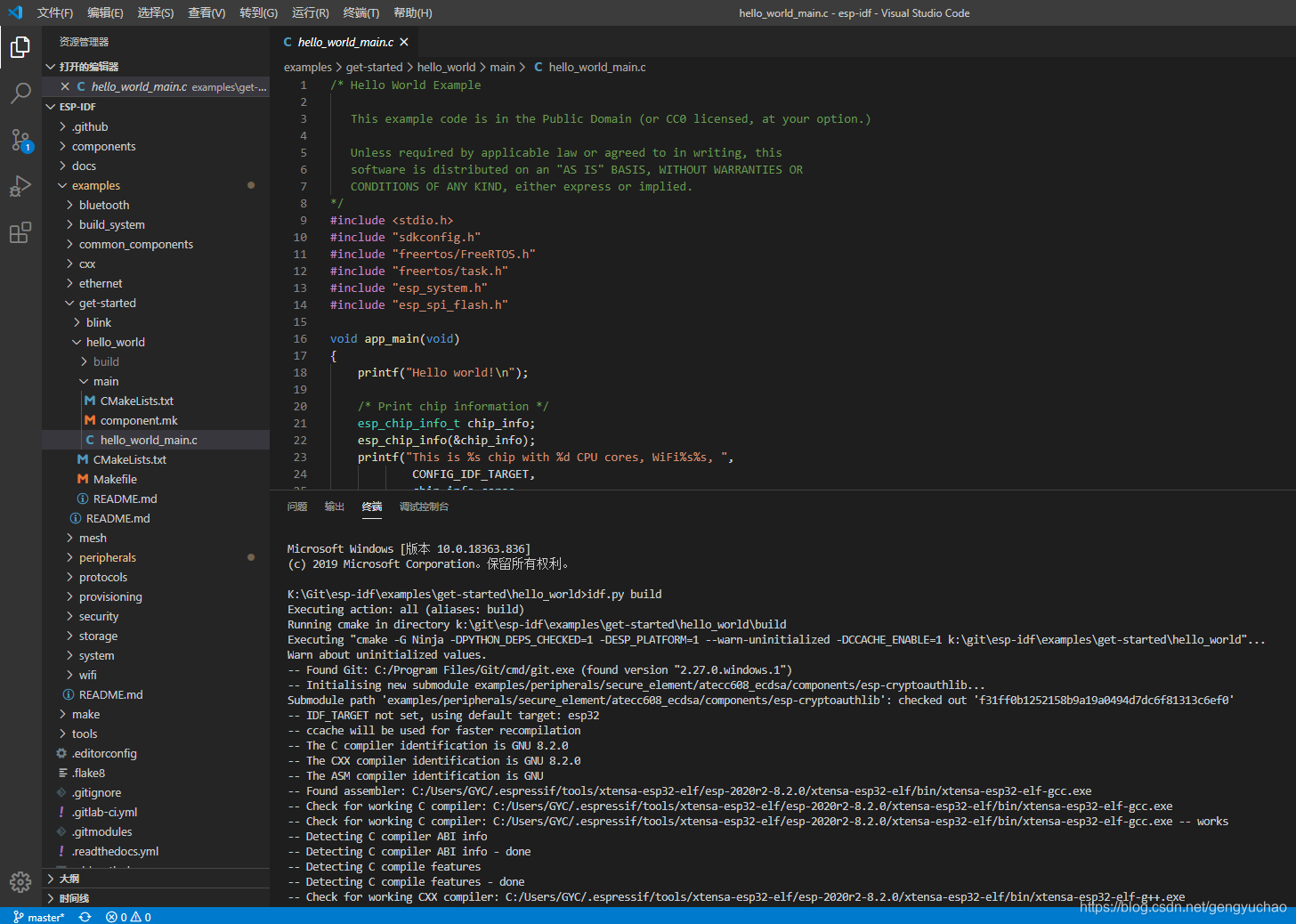Viewport: 1296px width, 924px height.
Task: Click main breadcrumb segment
Action: click(502, 67)
